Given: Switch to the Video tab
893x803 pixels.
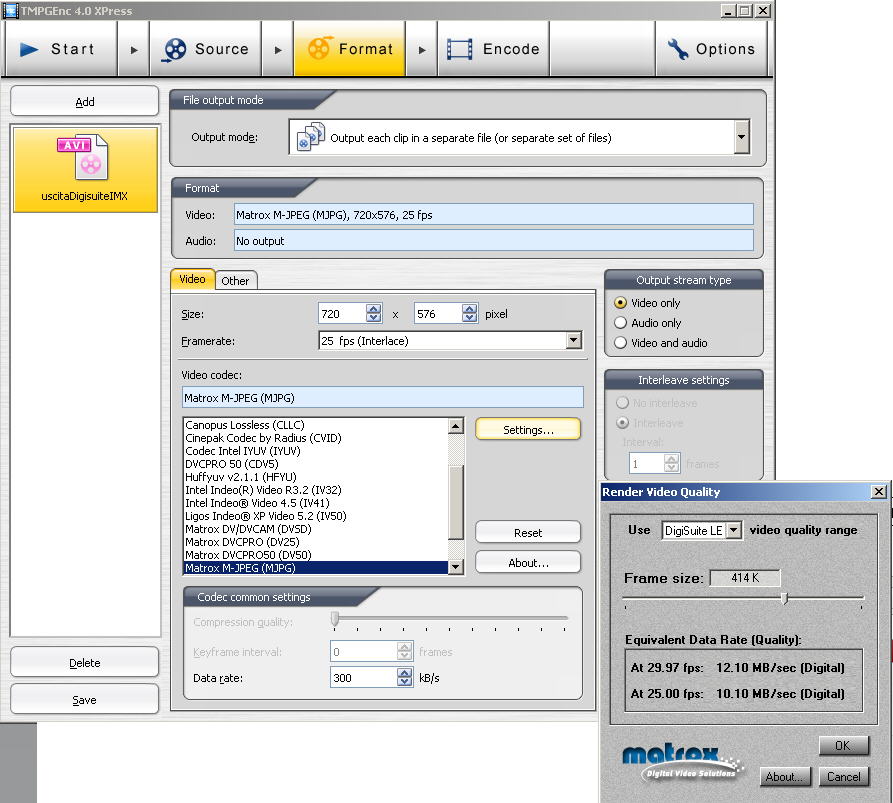Looking at the screenshot, I should point(192,279).
